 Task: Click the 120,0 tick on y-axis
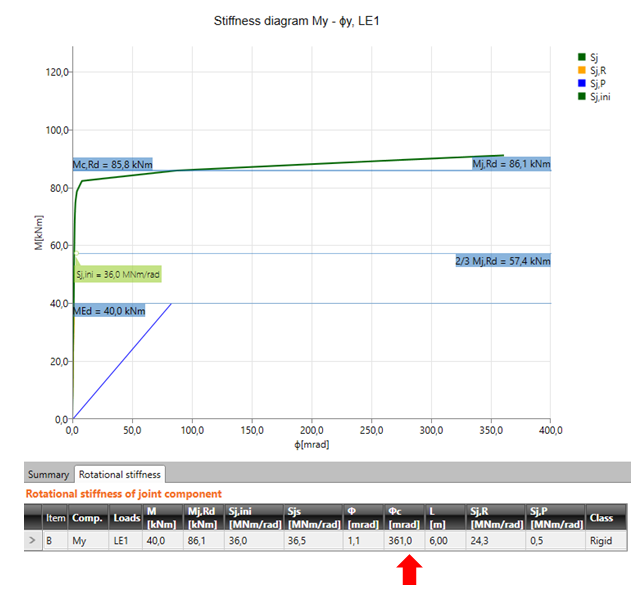[57, 72]
